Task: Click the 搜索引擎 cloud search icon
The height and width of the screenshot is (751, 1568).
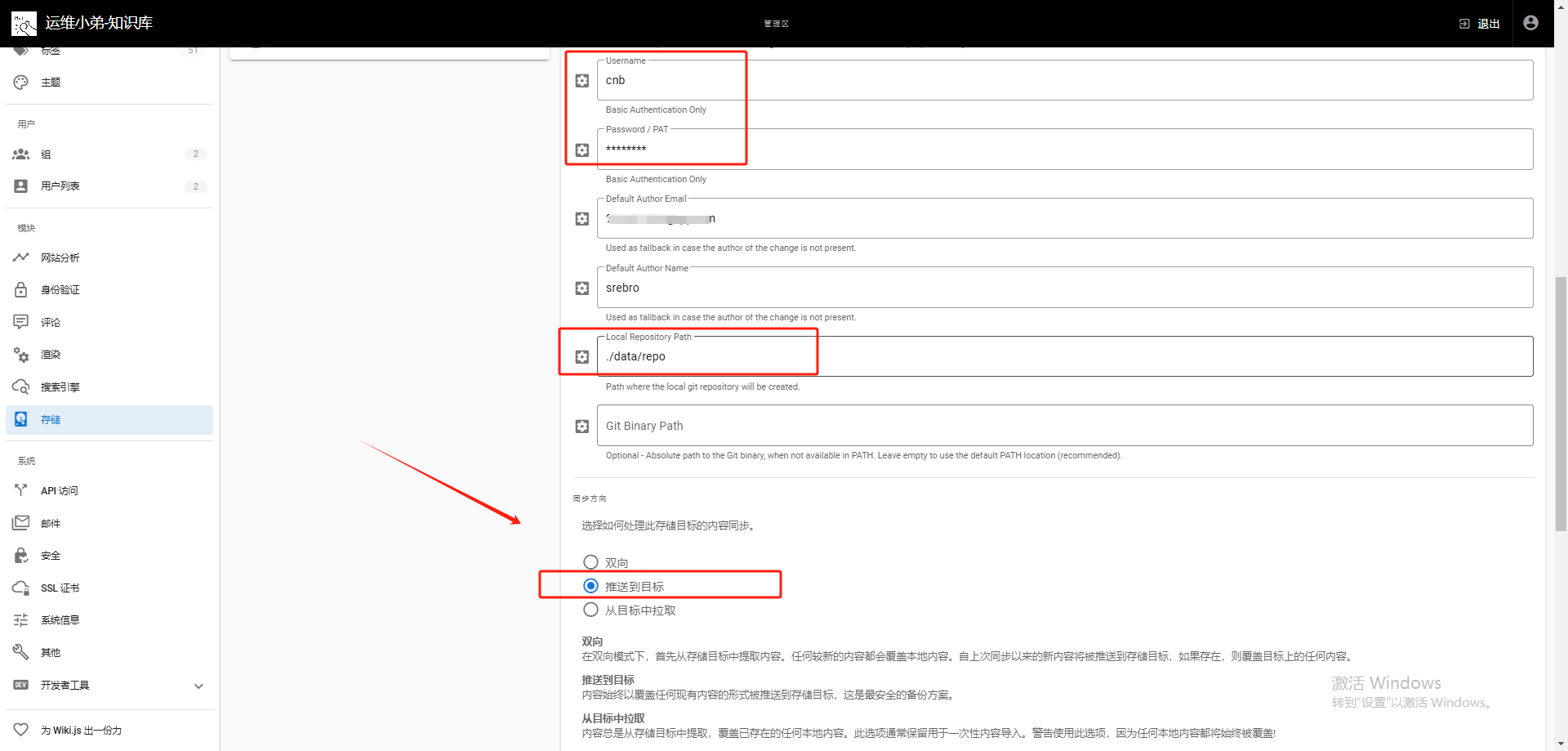Action: coord(21,387)
